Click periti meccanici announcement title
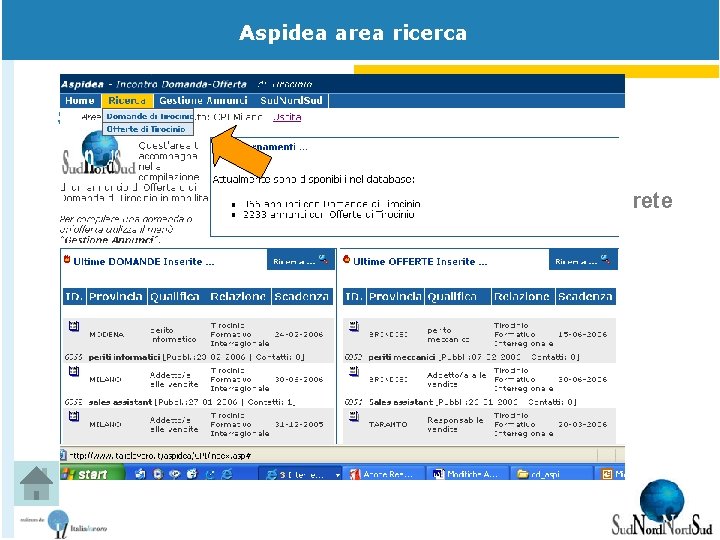This screenshot has height=540, width=720. (x=402, y=357)
